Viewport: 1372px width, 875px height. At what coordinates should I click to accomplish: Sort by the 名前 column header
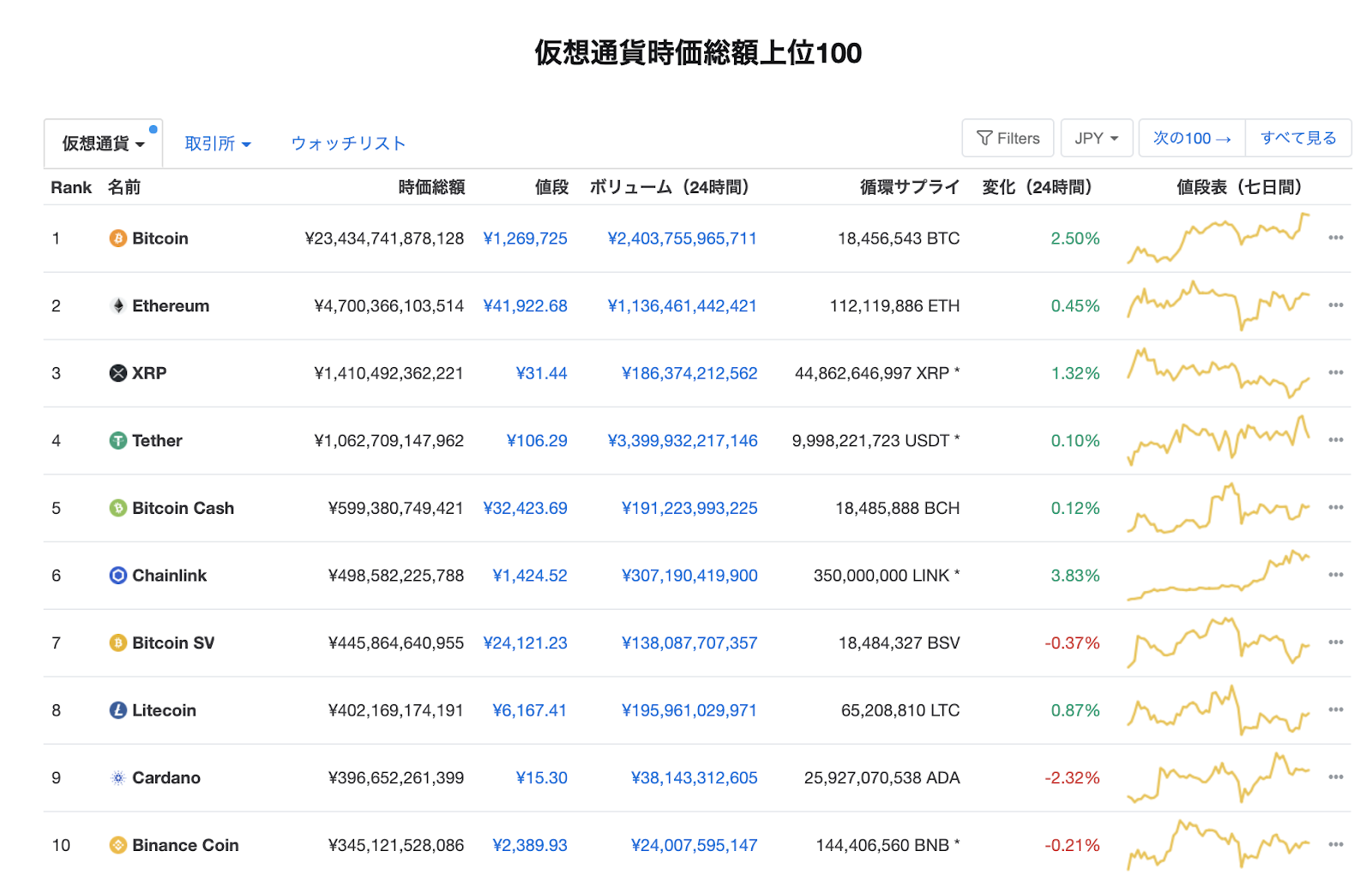(124, 187)
